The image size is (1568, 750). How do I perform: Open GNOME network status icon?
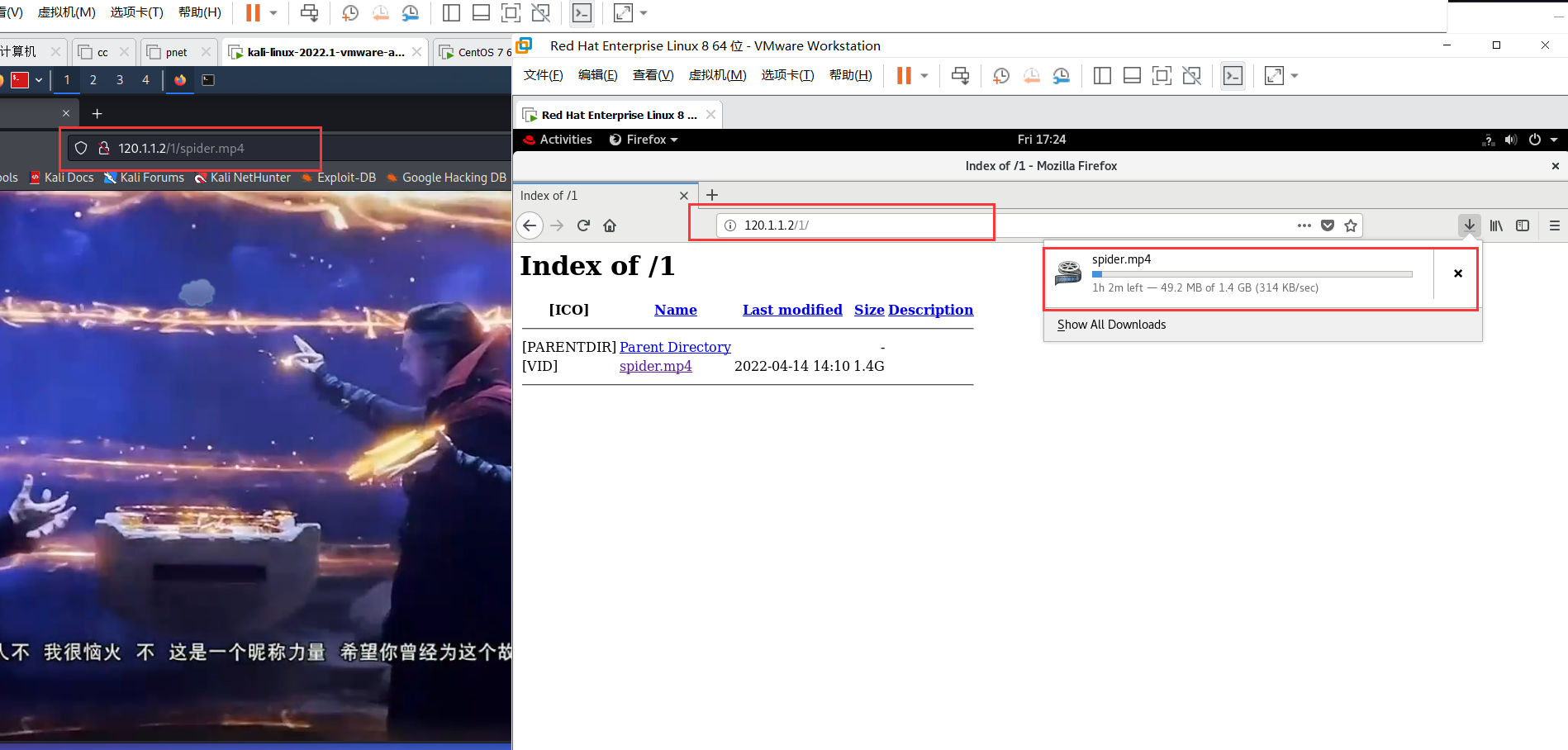click(1488, 140)
